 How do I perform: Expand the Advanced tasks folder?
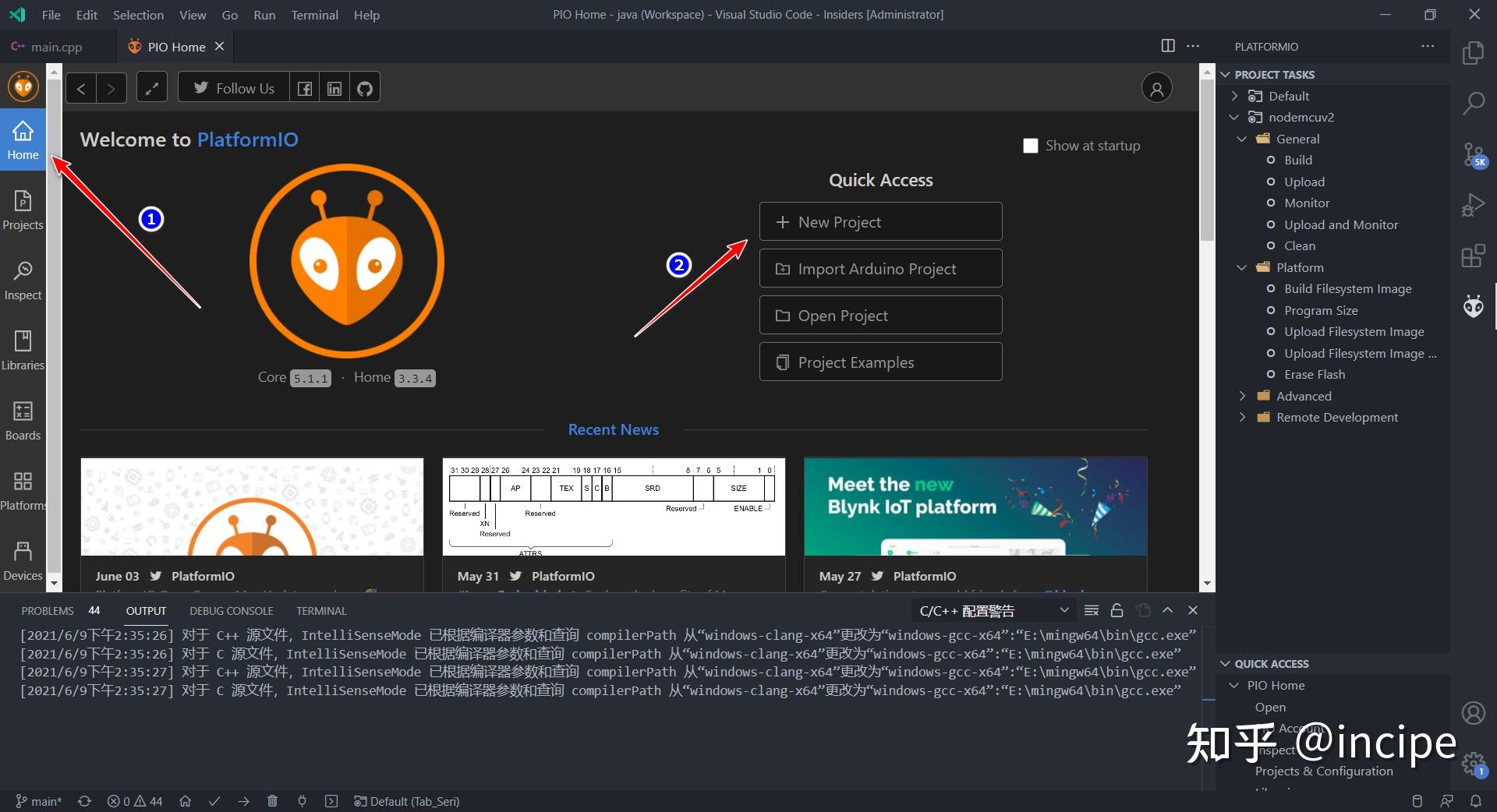pos(1242,396)
